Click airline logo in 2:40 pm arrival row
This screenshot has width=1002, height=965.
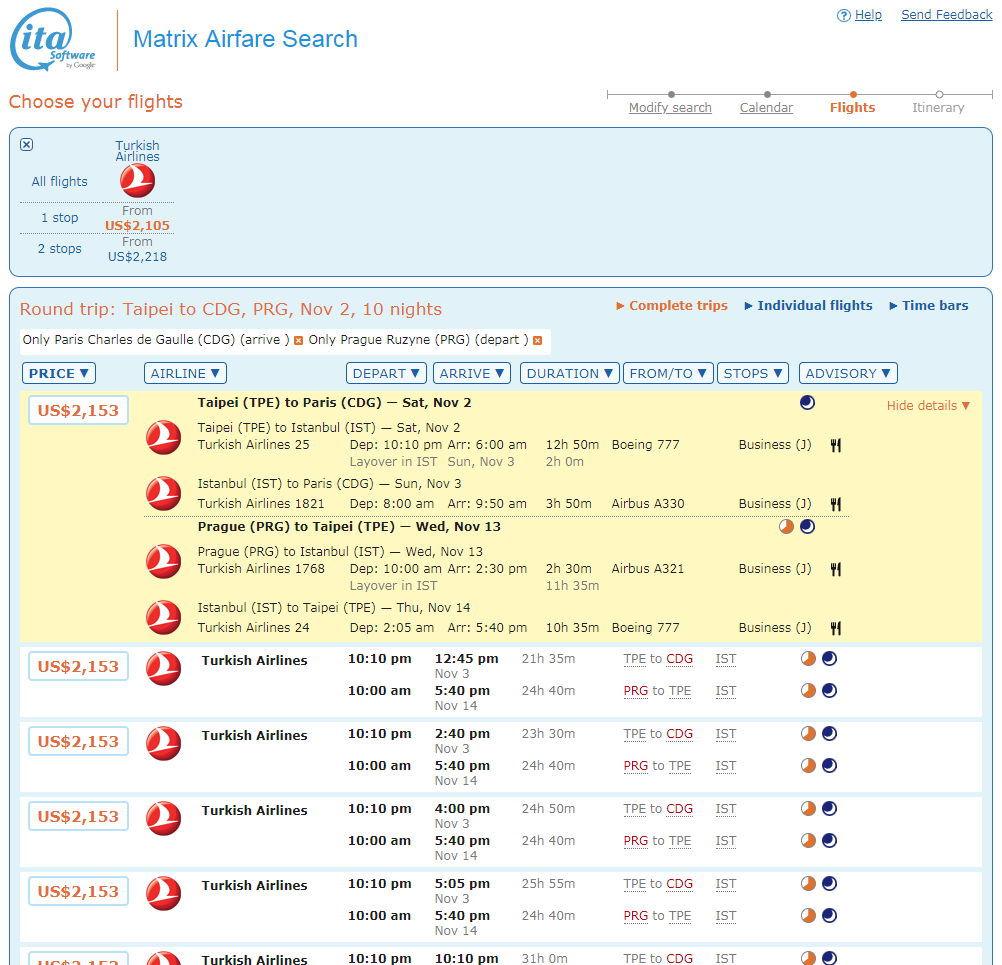[164, 743]
